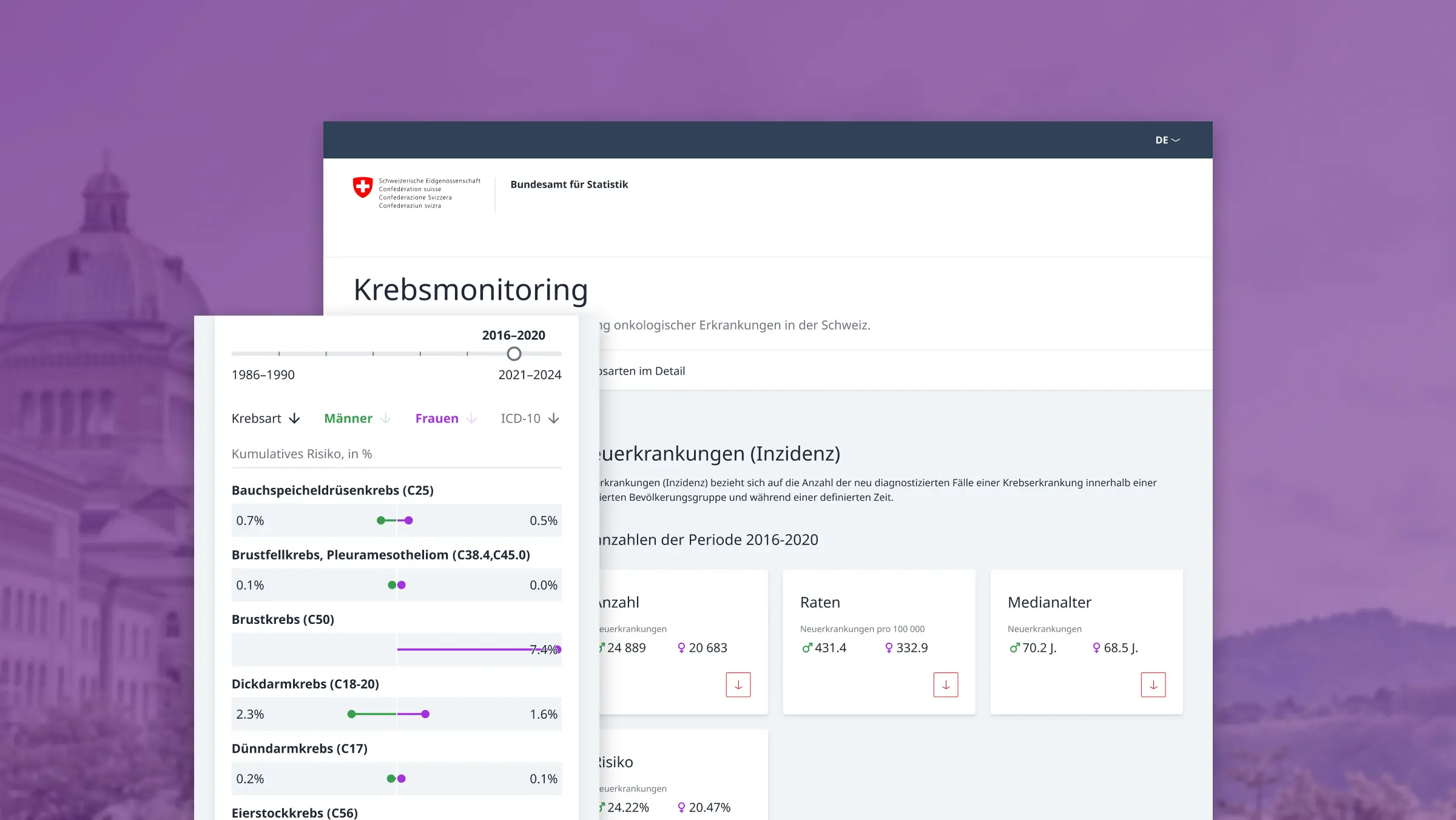This screenshot has width=1456, height=820.
Task: Select the Brustkrebs (C50) row
Action: coord(283,620)
